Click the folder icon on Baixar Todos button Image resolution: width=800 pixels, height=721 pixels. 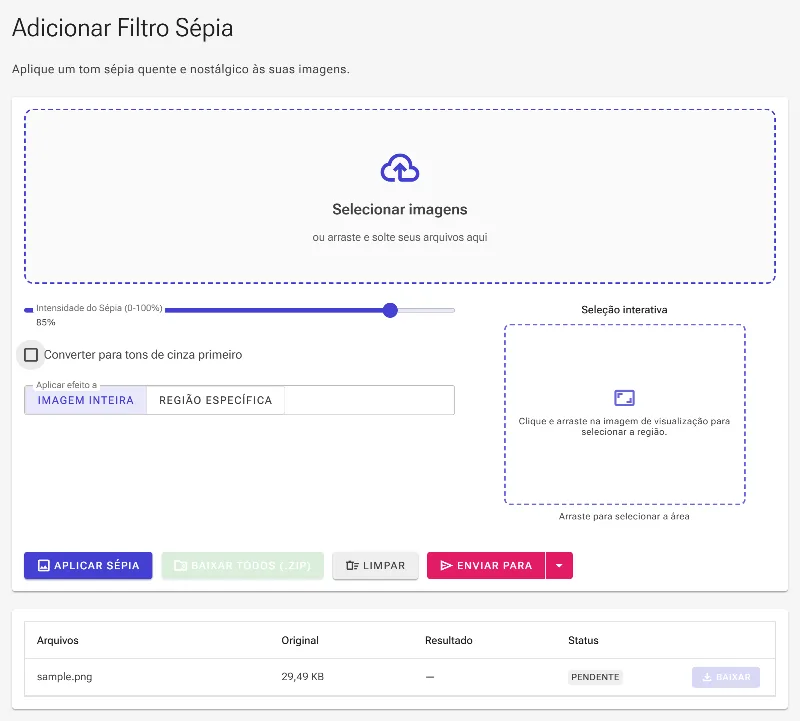181,565
